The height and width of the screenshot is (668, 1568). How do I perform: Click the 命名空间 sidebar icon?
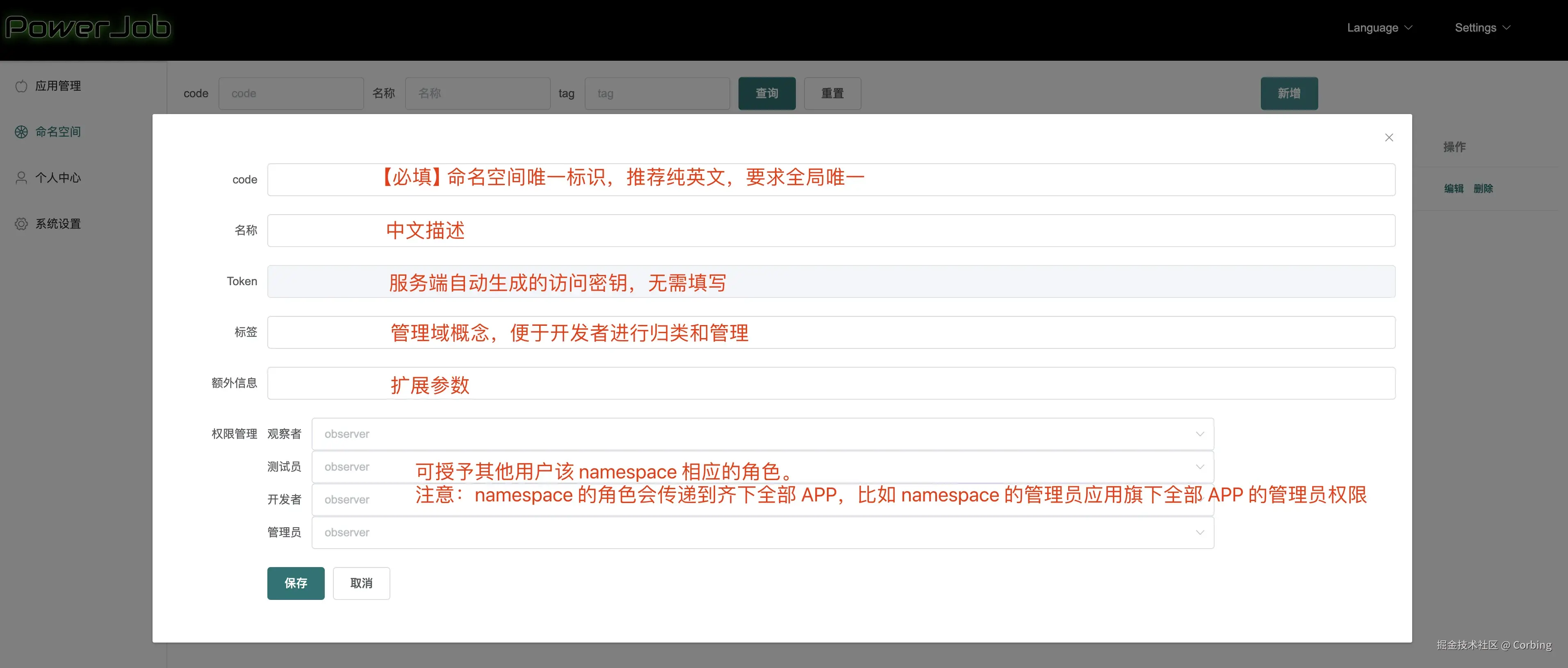(21, 132)
